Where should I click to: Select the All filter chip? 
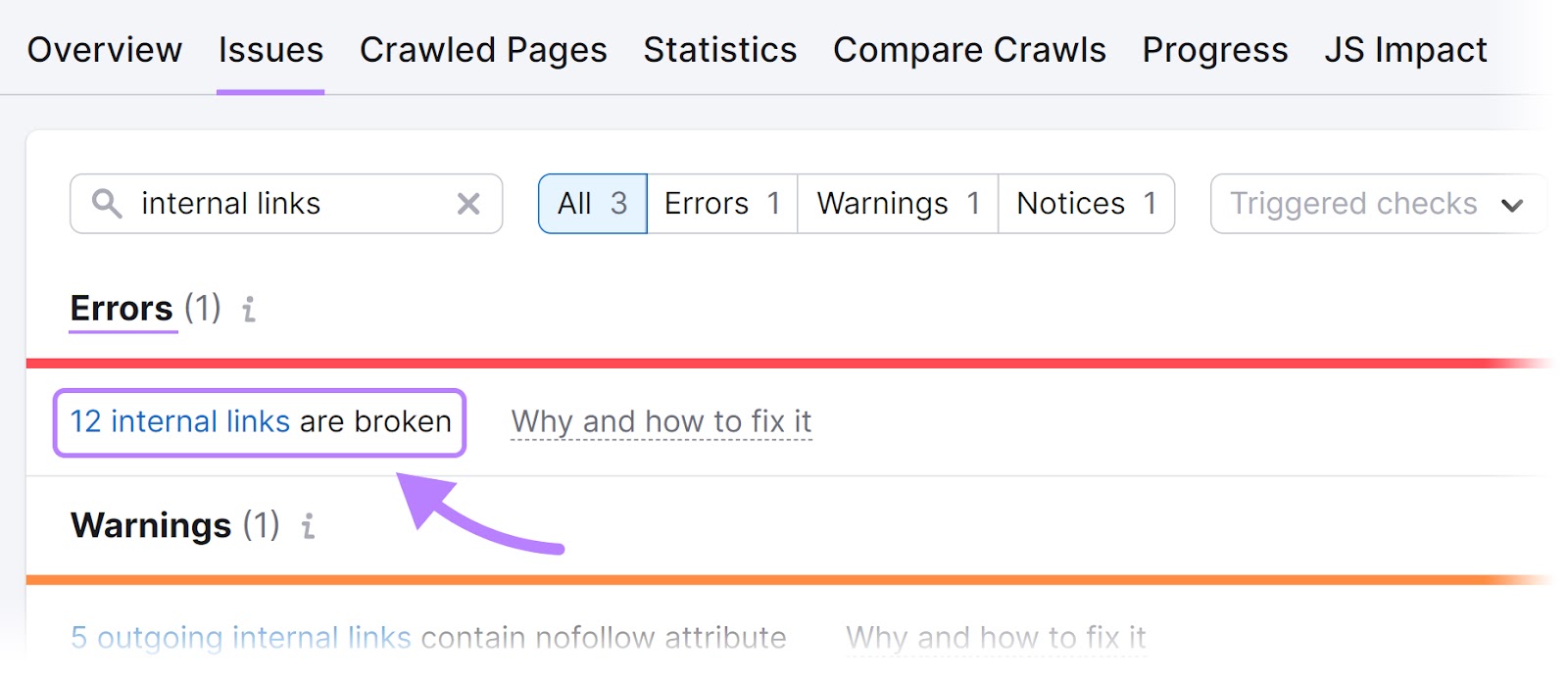pos(592,204)
